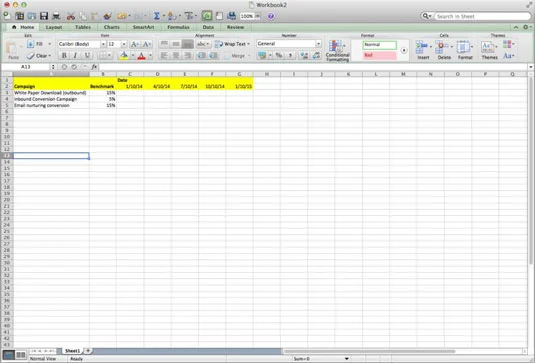This screenshot has width=535, height=363.
Task: Open the Themes gallery
Action: pyautogui.click(x=489, y=50)
